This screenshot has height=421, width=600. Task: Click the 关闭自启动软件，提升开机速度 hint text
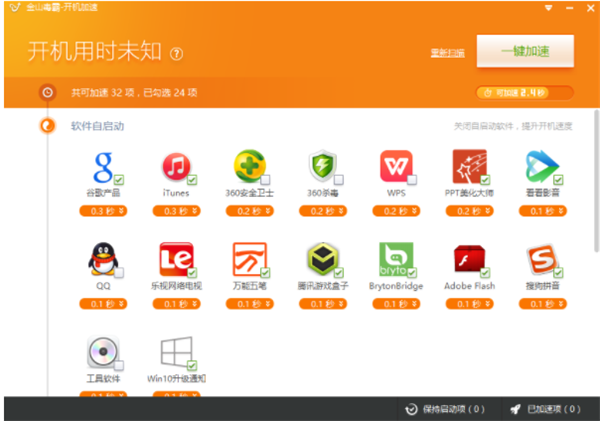[513, 126]
